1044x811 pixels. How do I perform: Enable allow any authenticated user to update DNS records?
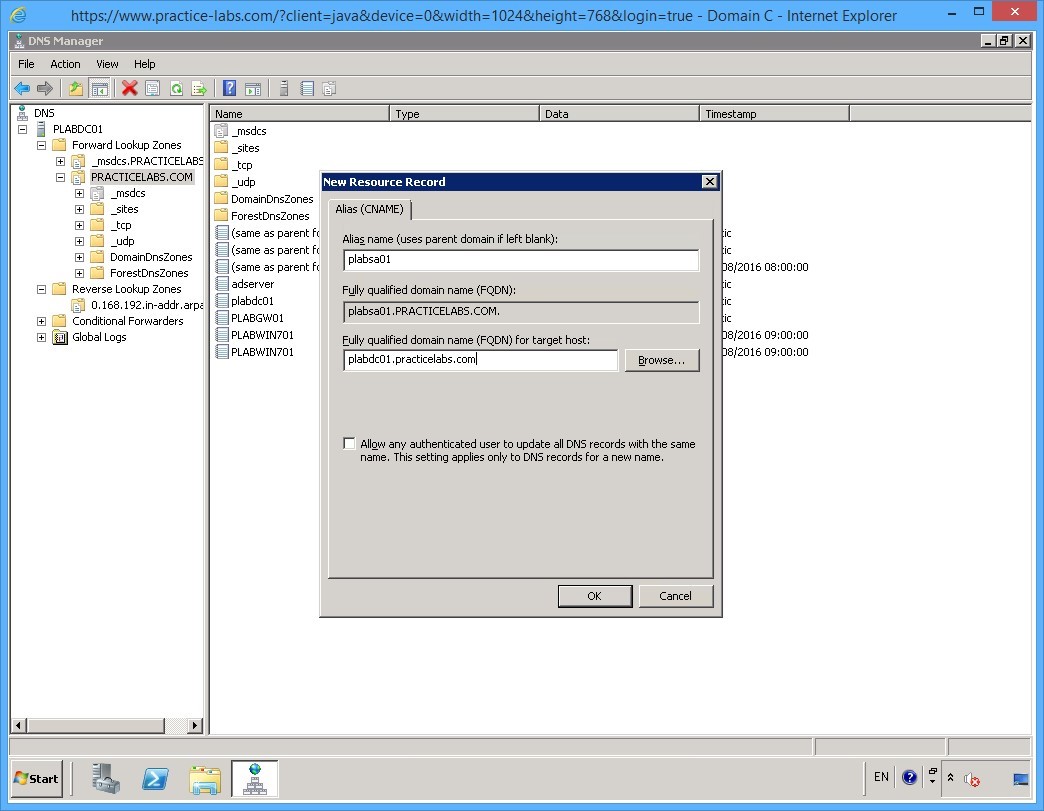(x=349, y=443)
